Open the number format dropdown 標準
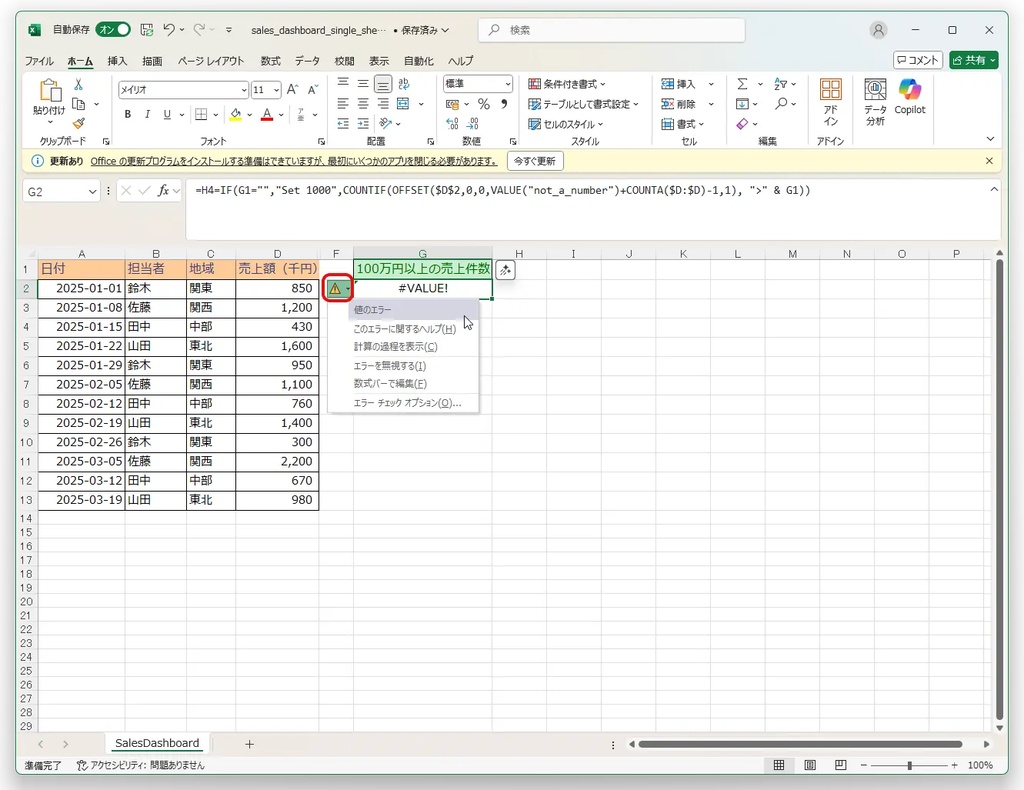The height and width of the screenshot is (790, 1024). click(508, 85)
